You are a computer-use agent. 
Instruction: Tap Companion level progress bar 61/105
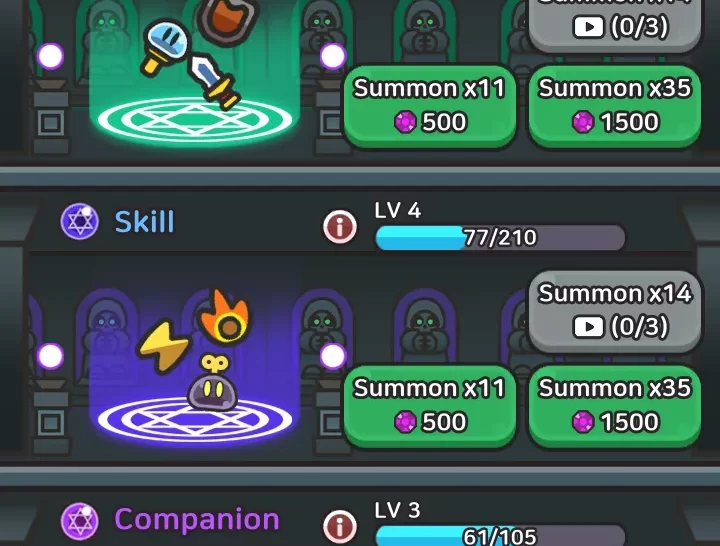(x=501, y=535)
